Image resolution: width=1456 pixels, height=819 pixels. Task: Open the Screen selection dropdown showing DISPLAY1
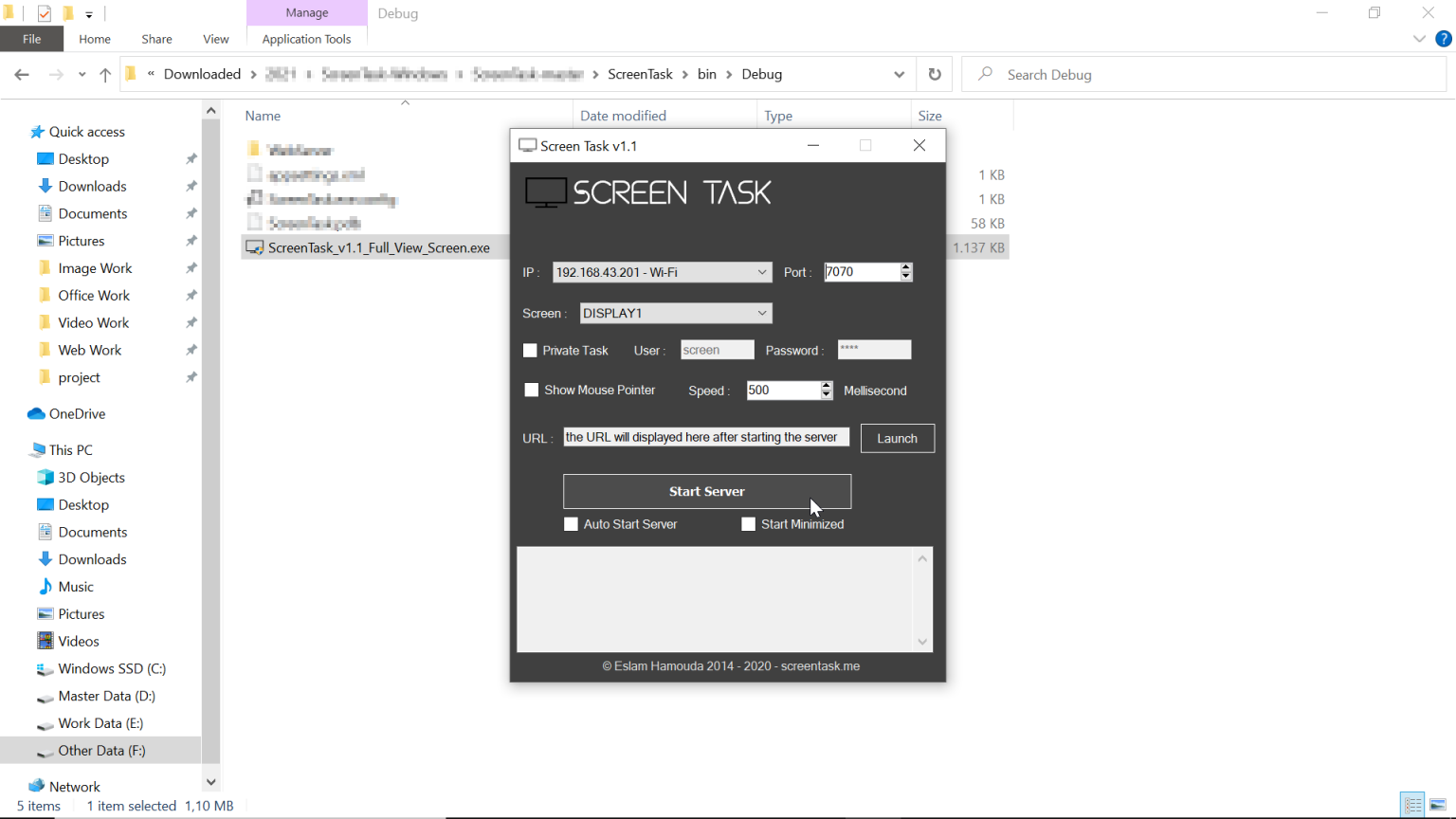[763, 313]
